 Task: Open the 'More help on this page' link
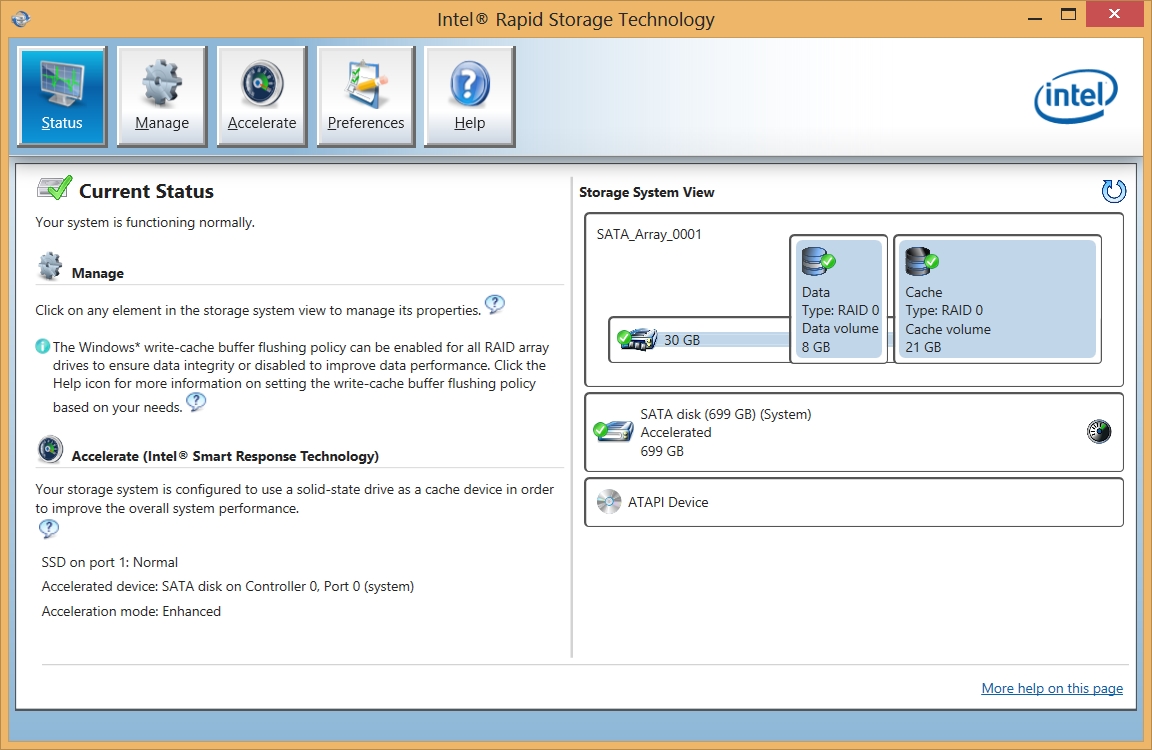coord(1052,688)
